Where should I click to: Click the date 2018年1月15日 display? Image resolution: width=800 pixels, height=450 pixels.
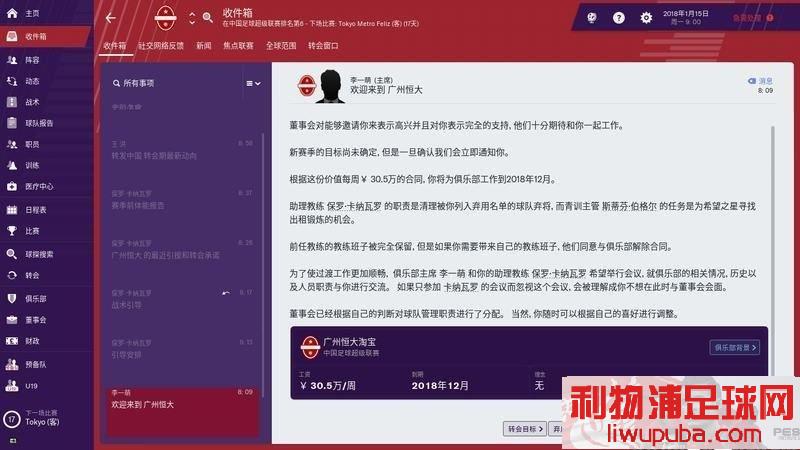(686, 14)
